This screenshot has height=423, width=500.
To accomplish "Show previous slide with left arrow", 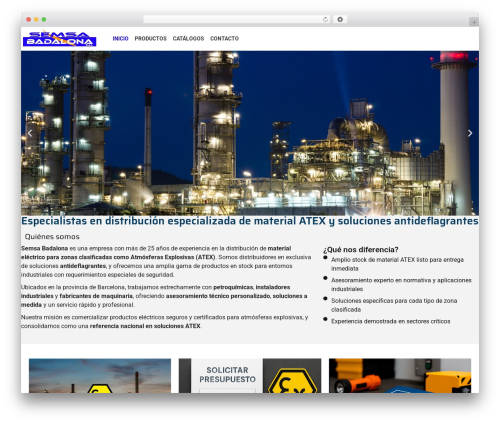I will tap(30, 133).
